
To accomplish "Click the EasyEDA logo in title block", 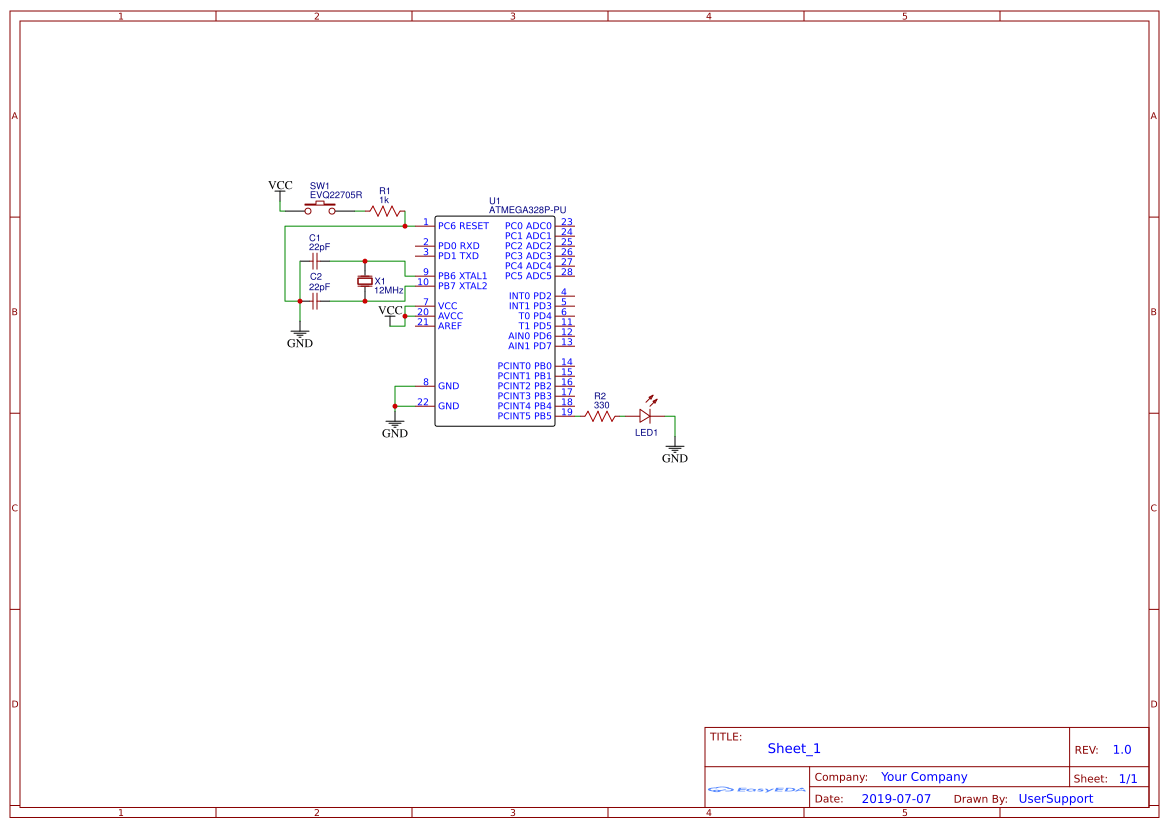I will click(755, 789).
